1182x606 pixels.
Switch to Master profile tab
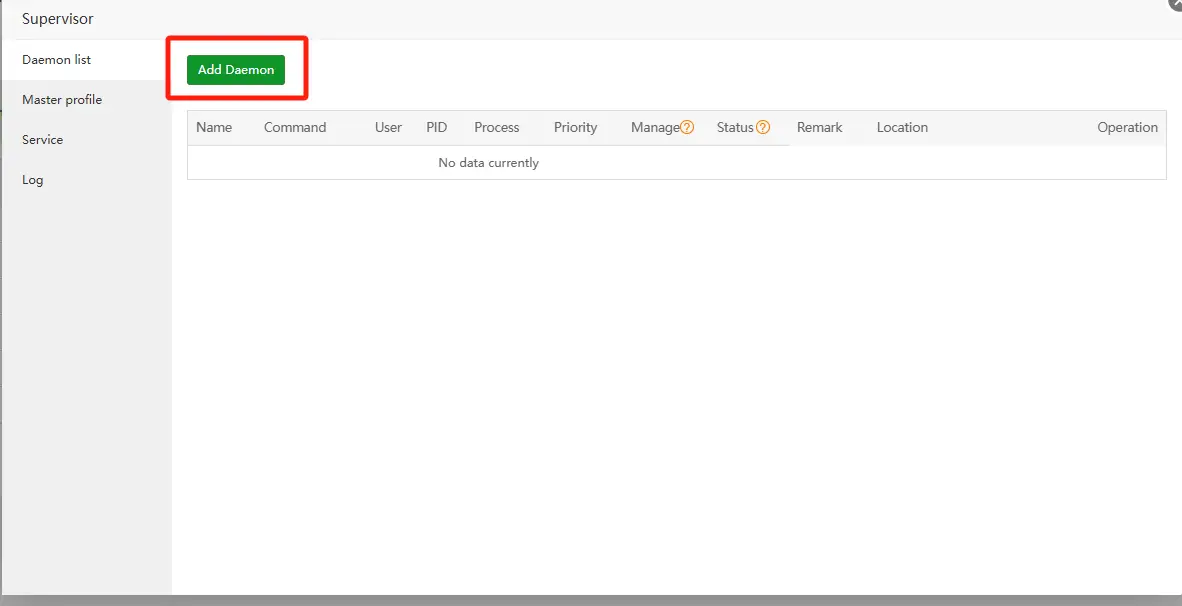tap(87, 99)
